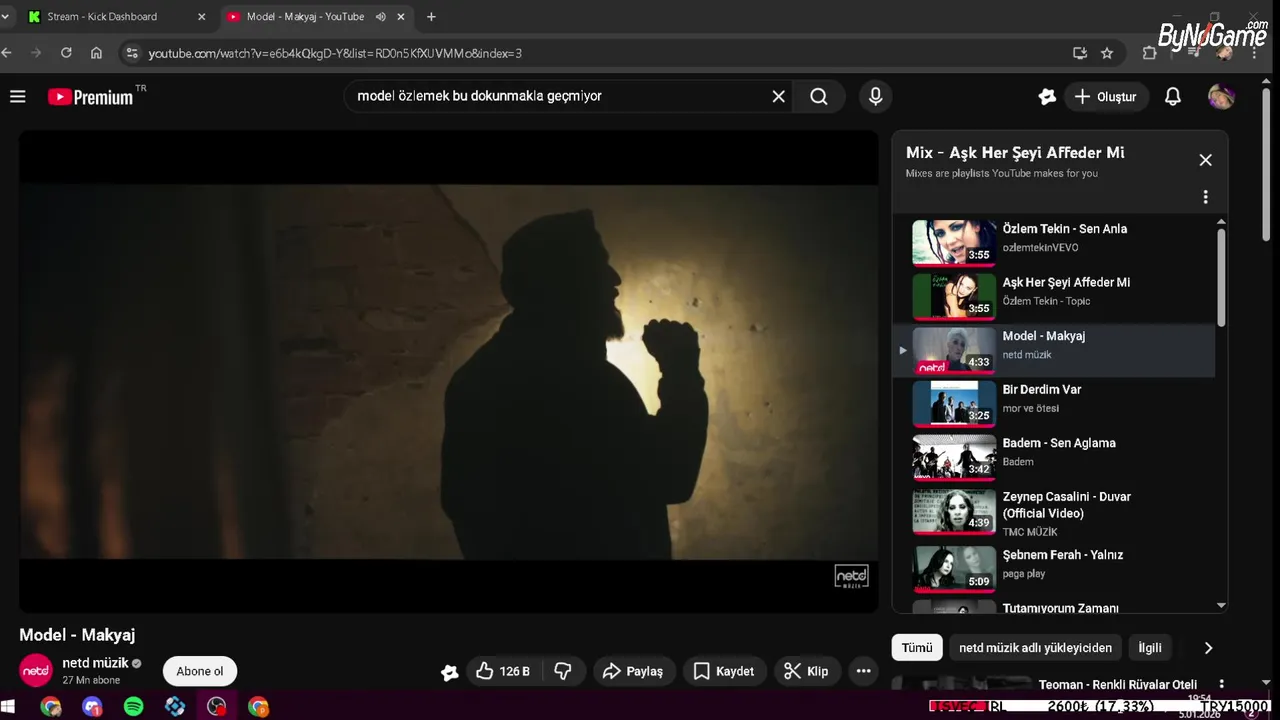Viewport: 1280px width, 720px height.
Task: Click the netd müzik watermark in the video
Action: [x=851, y=576]
